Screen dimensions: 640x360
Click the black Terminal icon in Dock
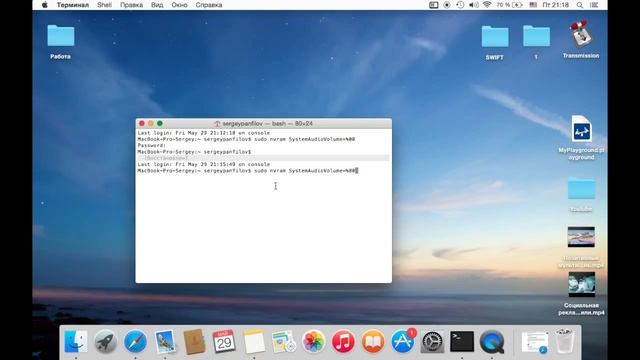pos(462,341)
